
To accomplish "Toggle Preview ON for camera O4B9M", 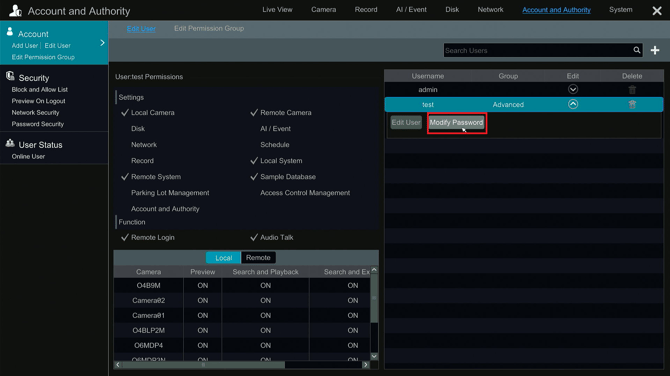I will point(203,285).
